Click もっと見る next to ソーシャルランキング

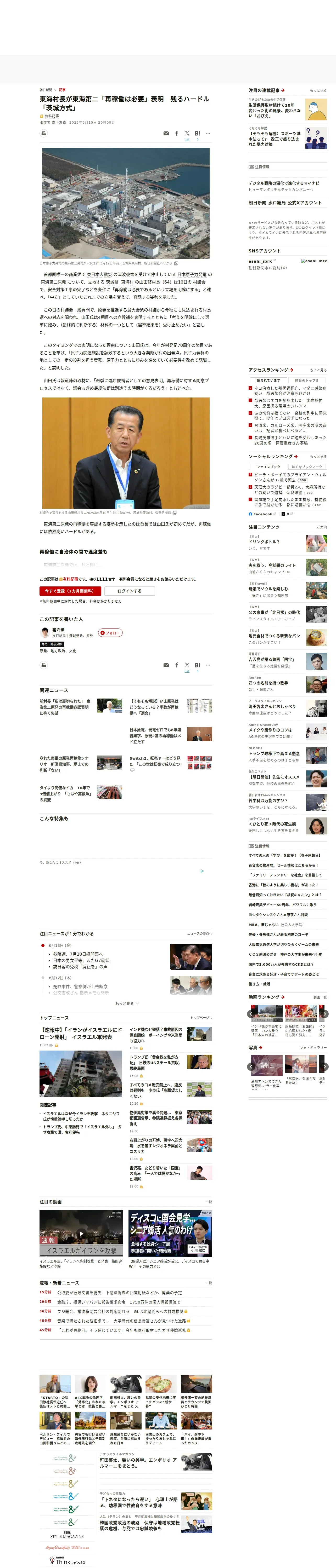click(318, 456)
